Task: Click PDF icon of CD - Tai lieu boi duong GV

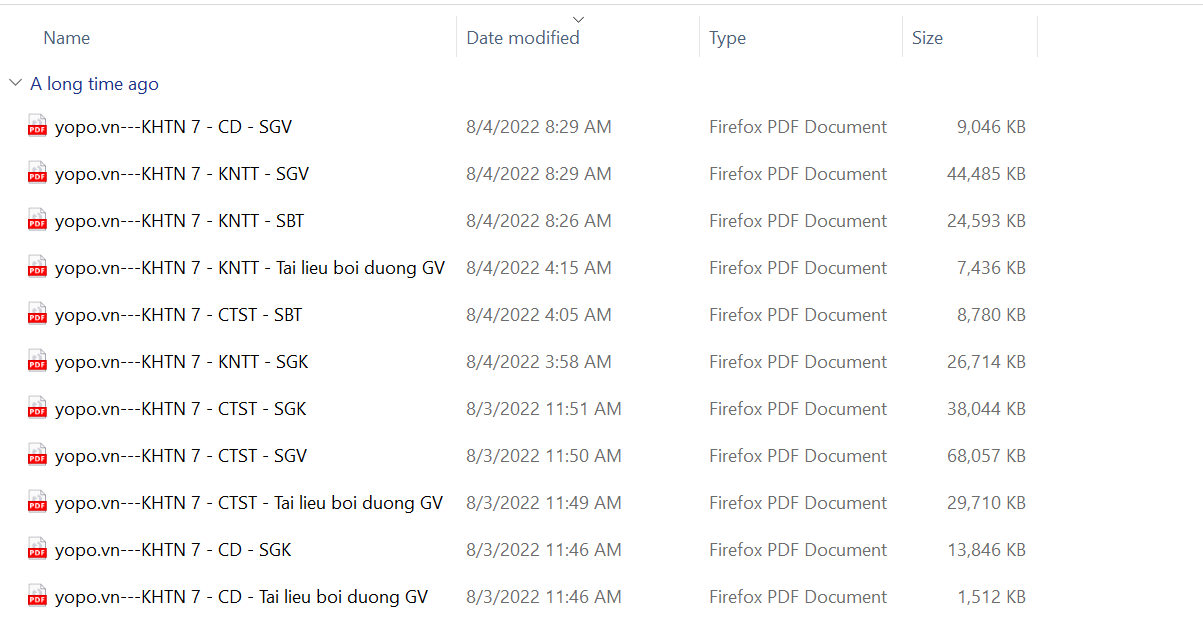Action: click(x=37, y=597)
